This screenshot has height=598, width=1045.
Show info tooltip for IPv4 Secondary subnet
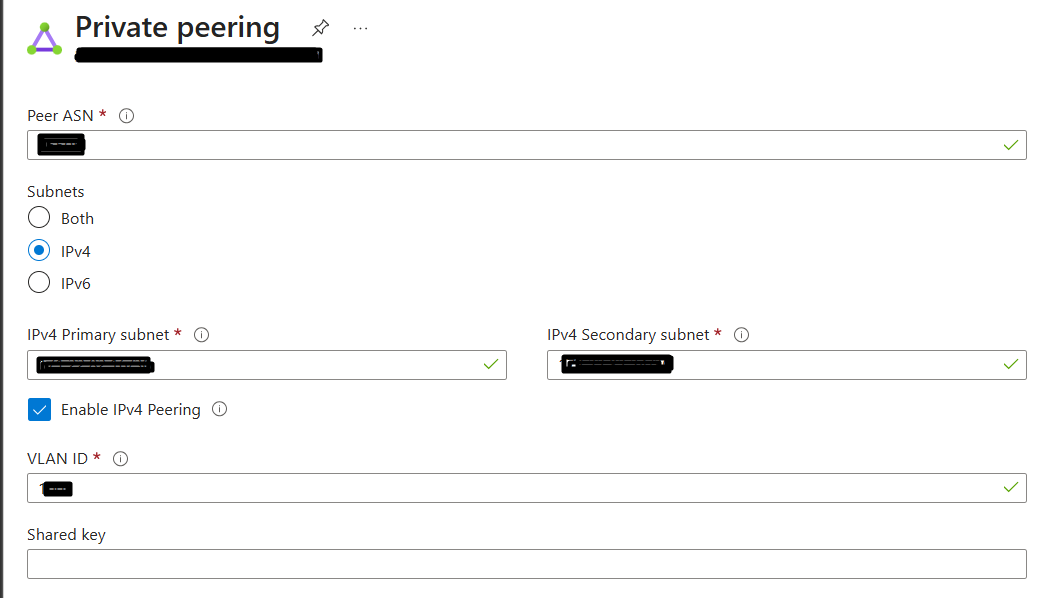point(741,335)
